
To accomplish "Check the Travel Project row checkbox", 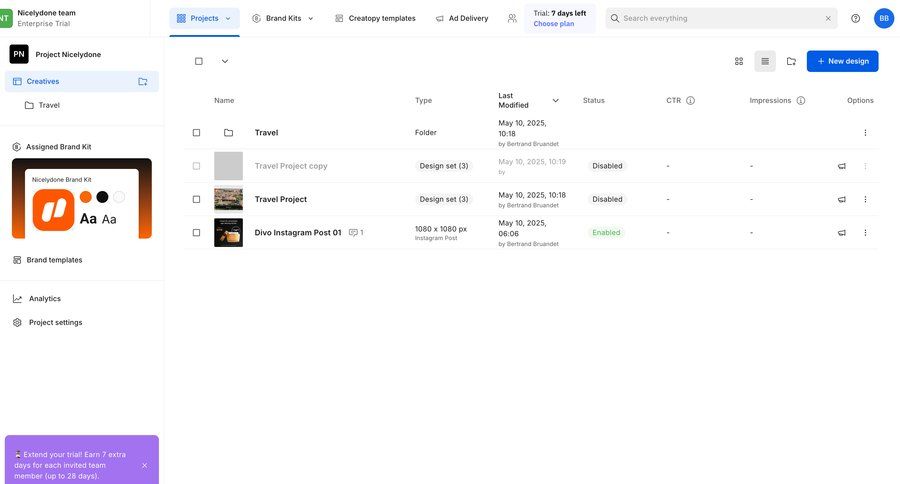I will click(x=196, y=199).
